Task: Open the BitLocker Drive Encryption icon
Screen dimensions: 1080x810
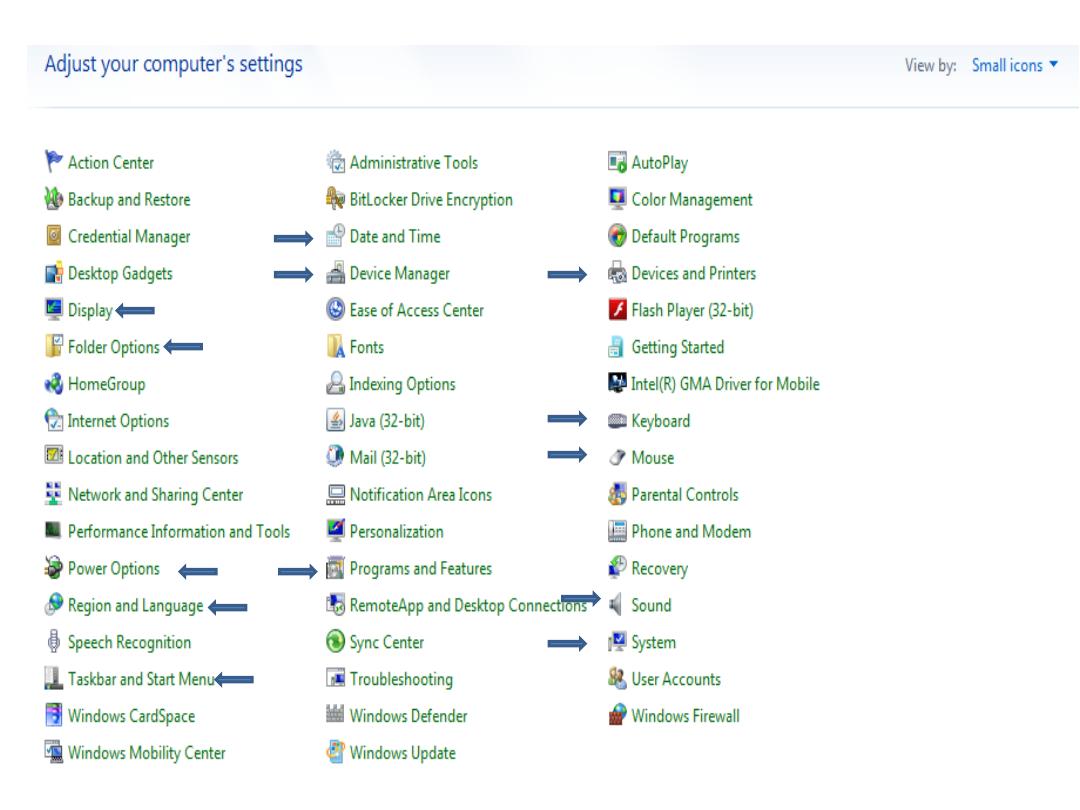Action: pos(335,199)
